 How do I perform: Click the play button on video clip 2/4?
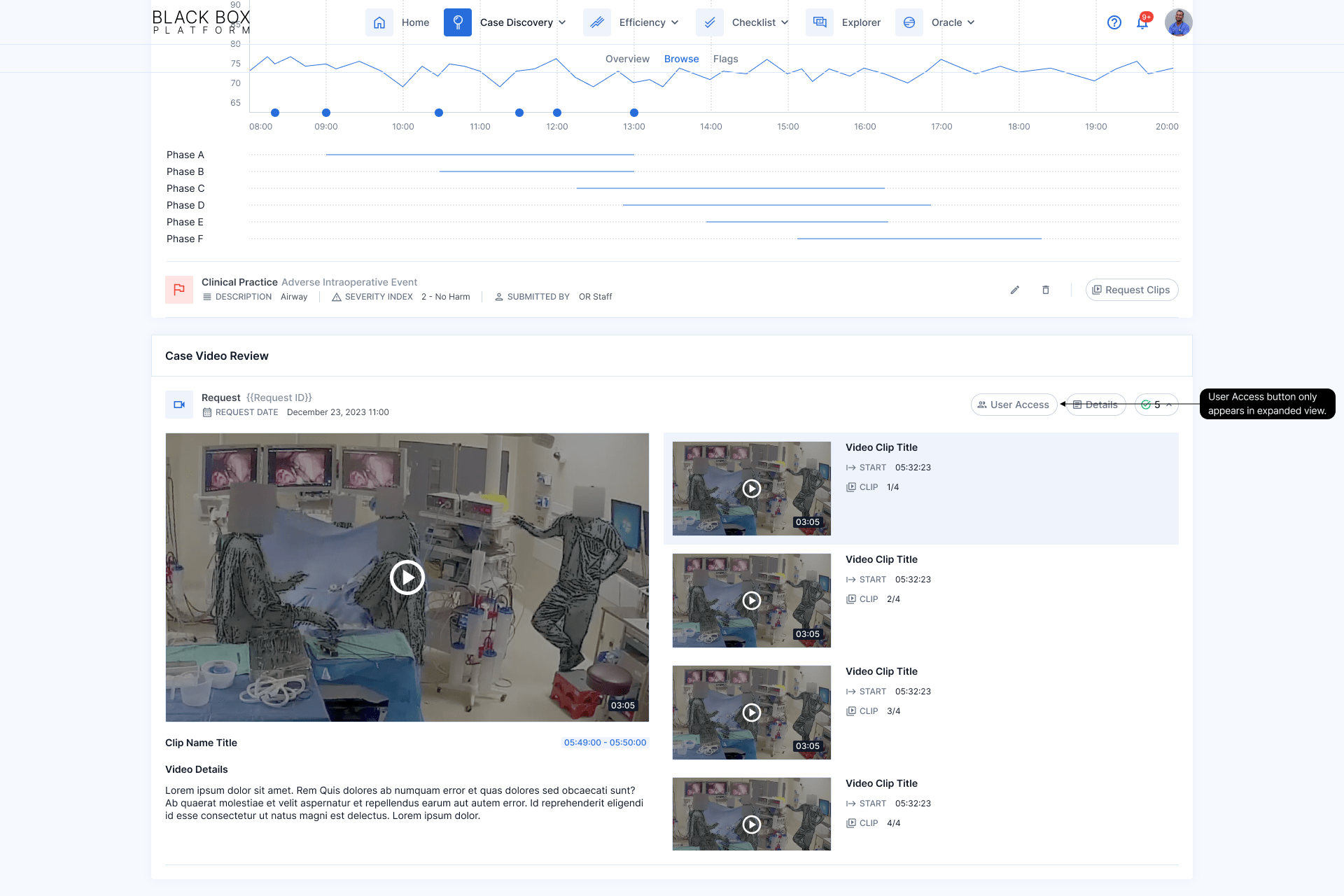[752, 600]
